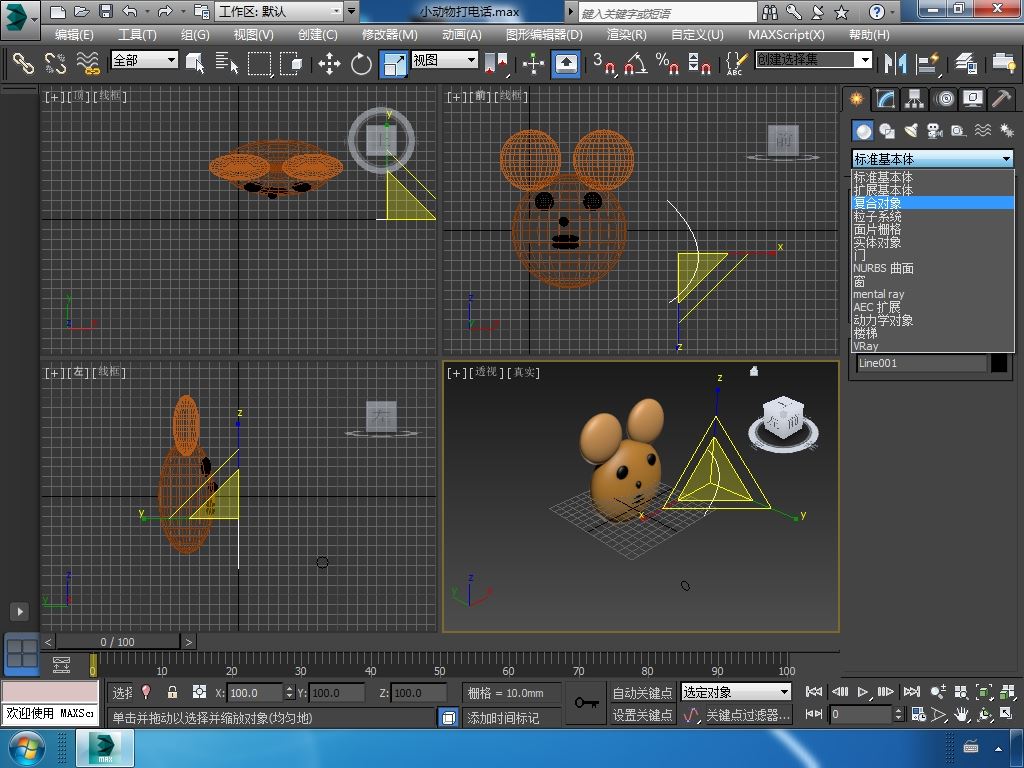Click the Select and Manipulate tool
This screenshot has width=1024, height=768.
(534, 63)
